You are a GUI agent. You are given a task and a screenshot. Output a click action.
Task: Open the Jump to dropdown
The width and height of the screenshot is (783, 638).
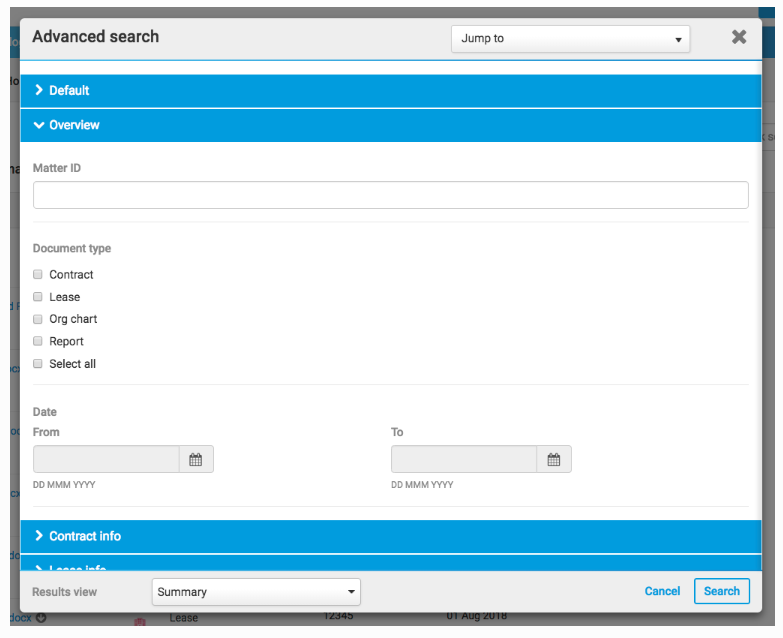[x=570, y=39]
